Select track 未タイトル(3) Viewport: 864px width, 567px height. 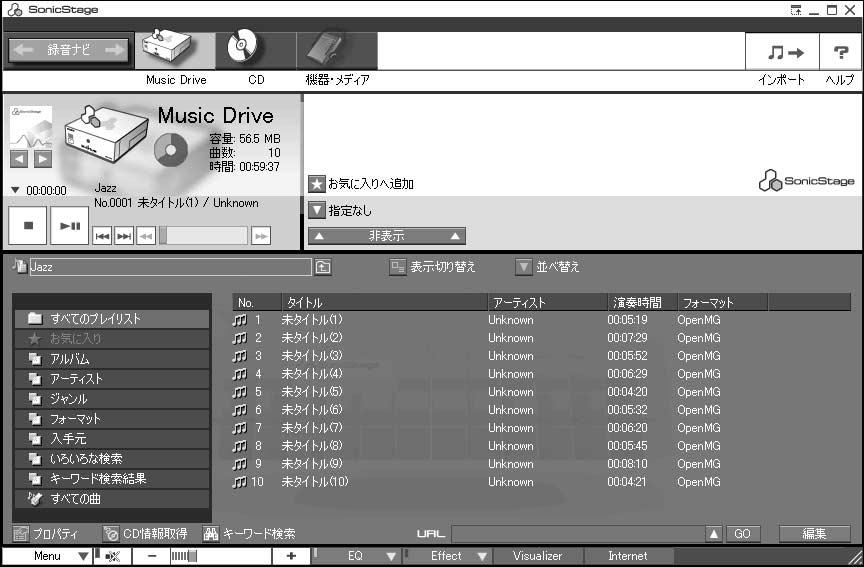(312, 356)
